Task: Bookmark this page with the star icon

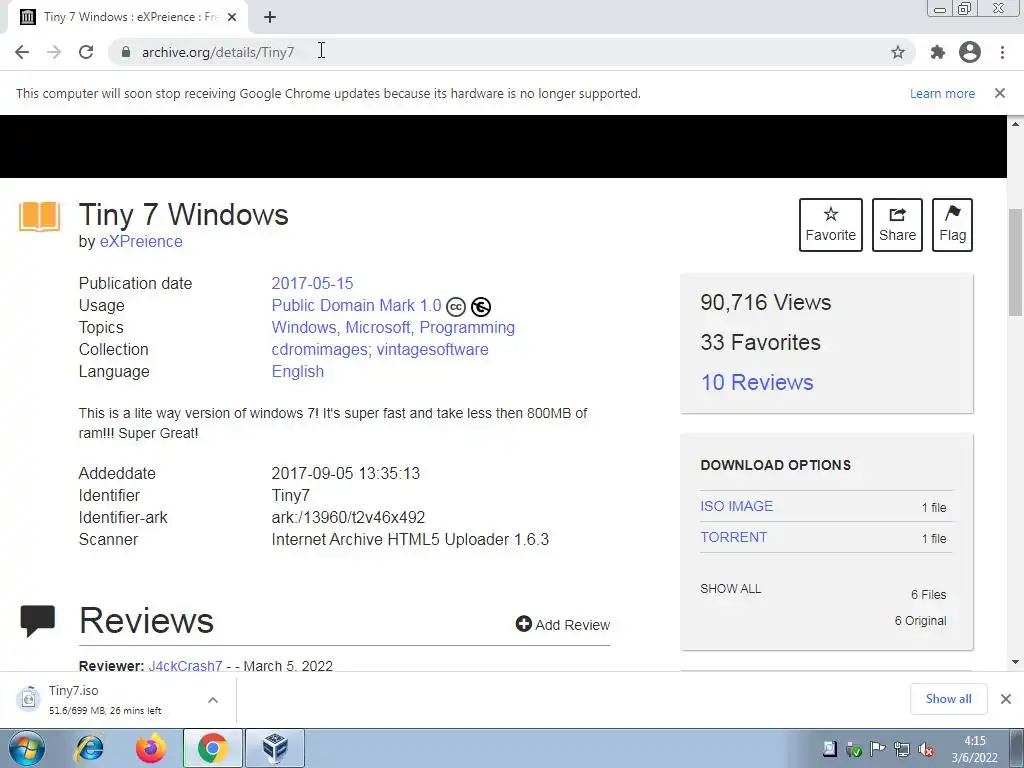Action: click(898, 52)
